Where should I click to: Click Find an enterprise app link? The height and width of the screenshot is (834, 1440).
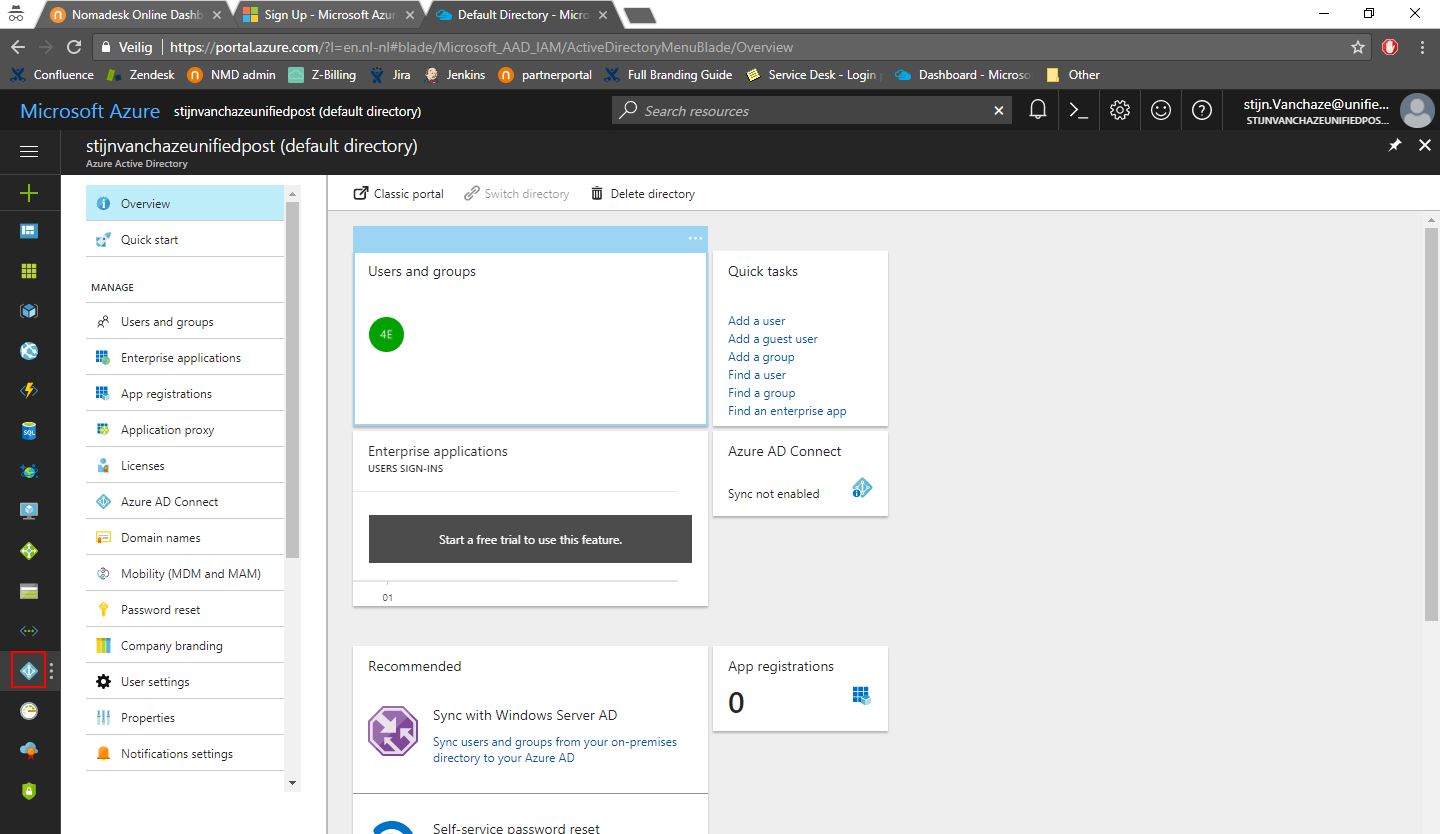click(x=787, y=411)
